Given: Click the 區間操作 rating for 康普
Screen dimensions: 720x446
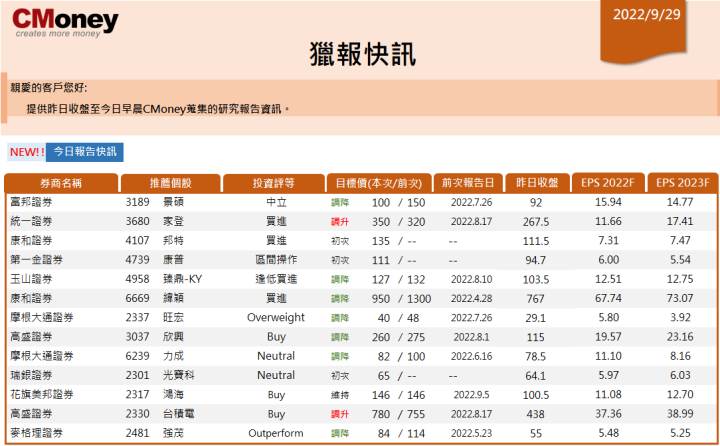Looking at the screenshot, I should coord(276,260).
